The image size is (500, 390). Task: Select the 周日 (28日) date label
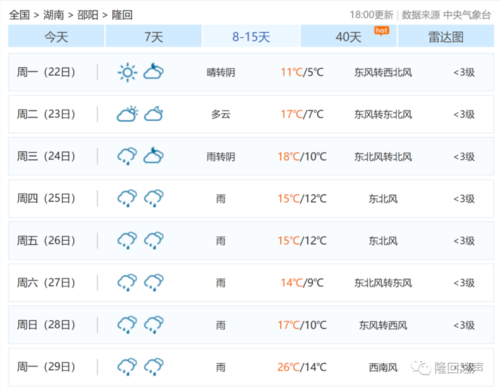[46, 325]
